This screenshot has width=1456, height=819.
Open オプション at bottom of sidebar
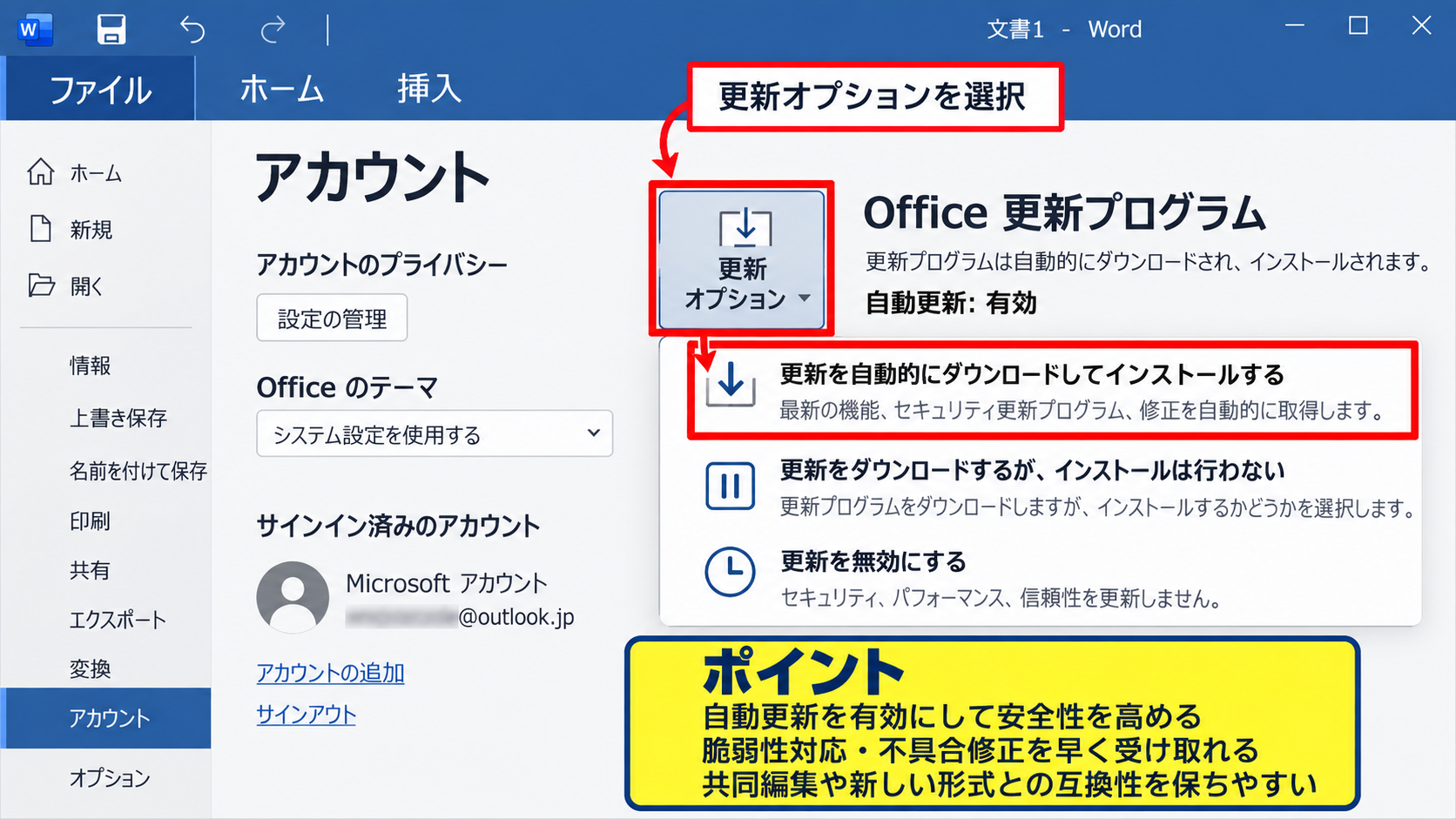click(x=110, y=778)
